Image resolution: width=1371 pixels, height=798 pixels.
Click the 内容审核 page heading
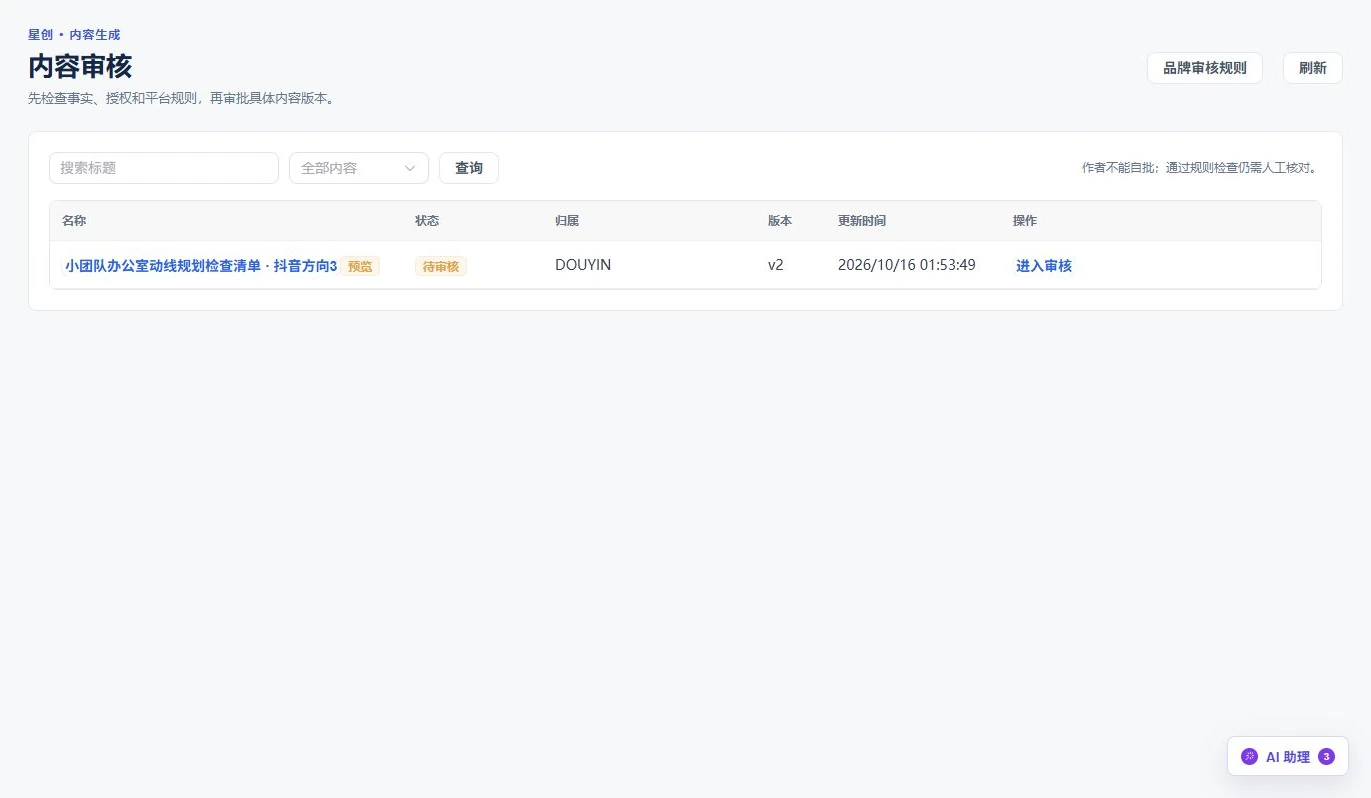[x=80, y=66]
